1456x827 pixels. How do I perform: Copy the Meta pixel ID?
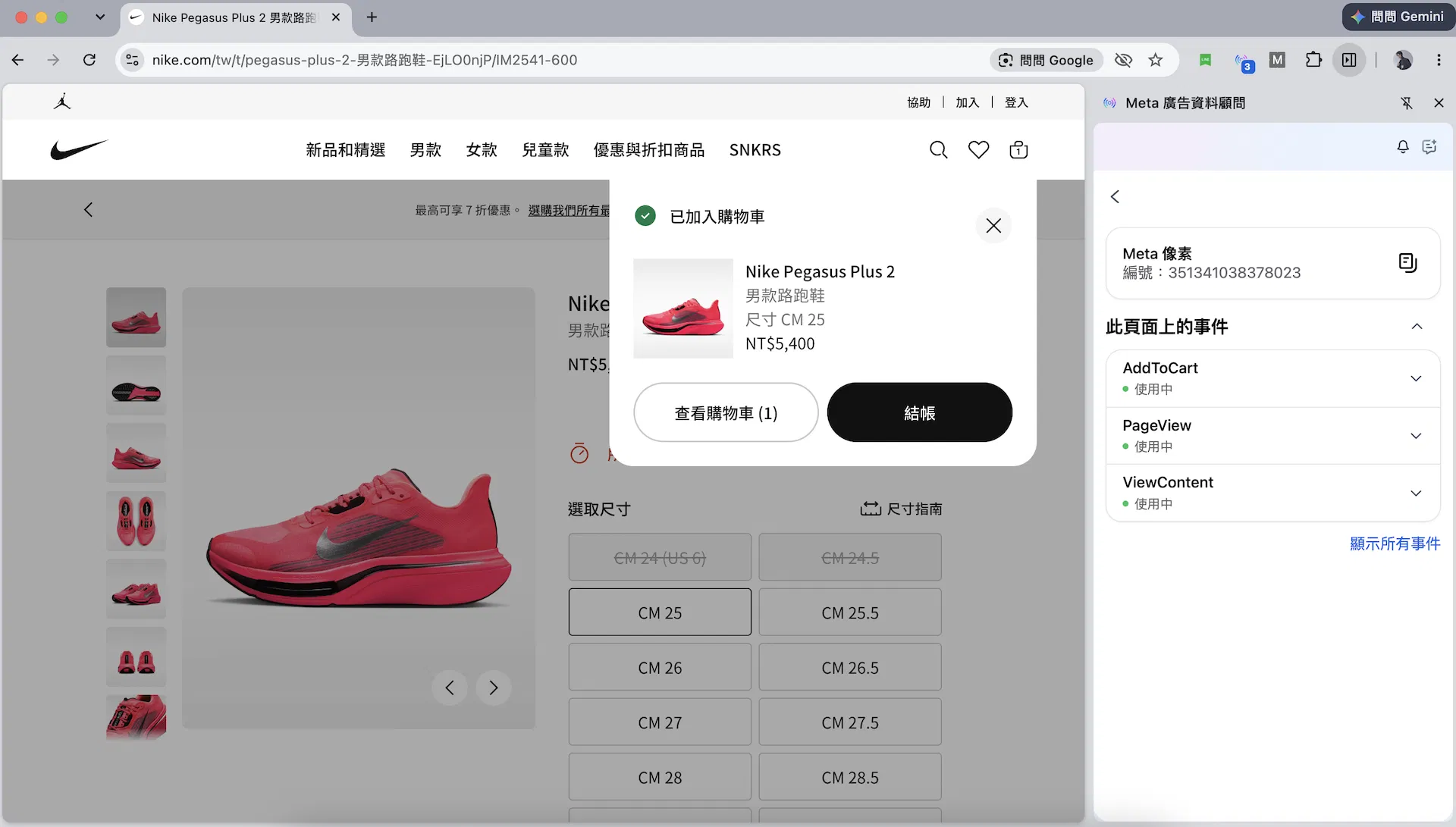tap(1407, 263)
